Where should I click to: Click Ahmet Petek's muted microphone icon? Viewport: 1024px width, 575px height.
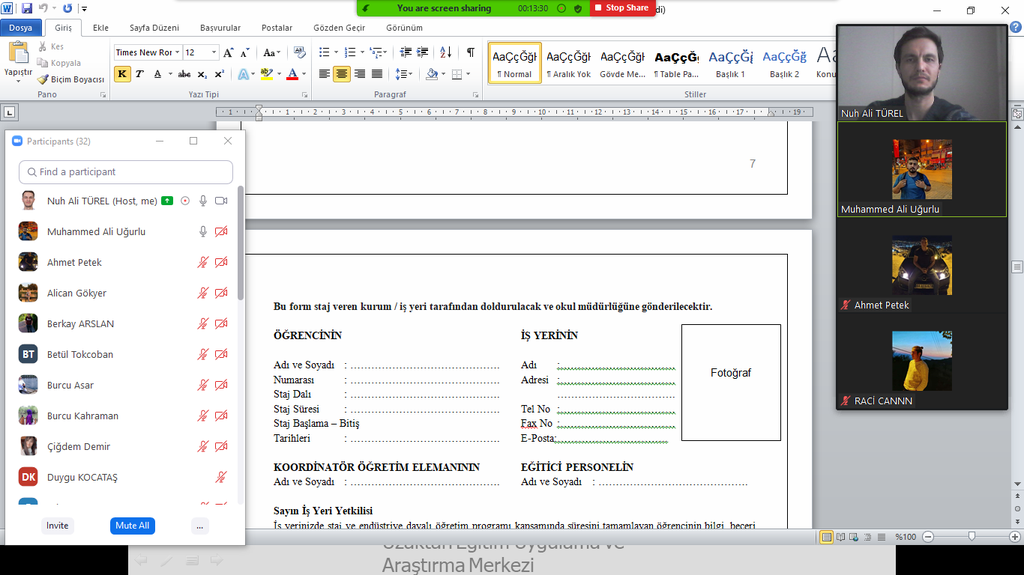tap(203, 263)
